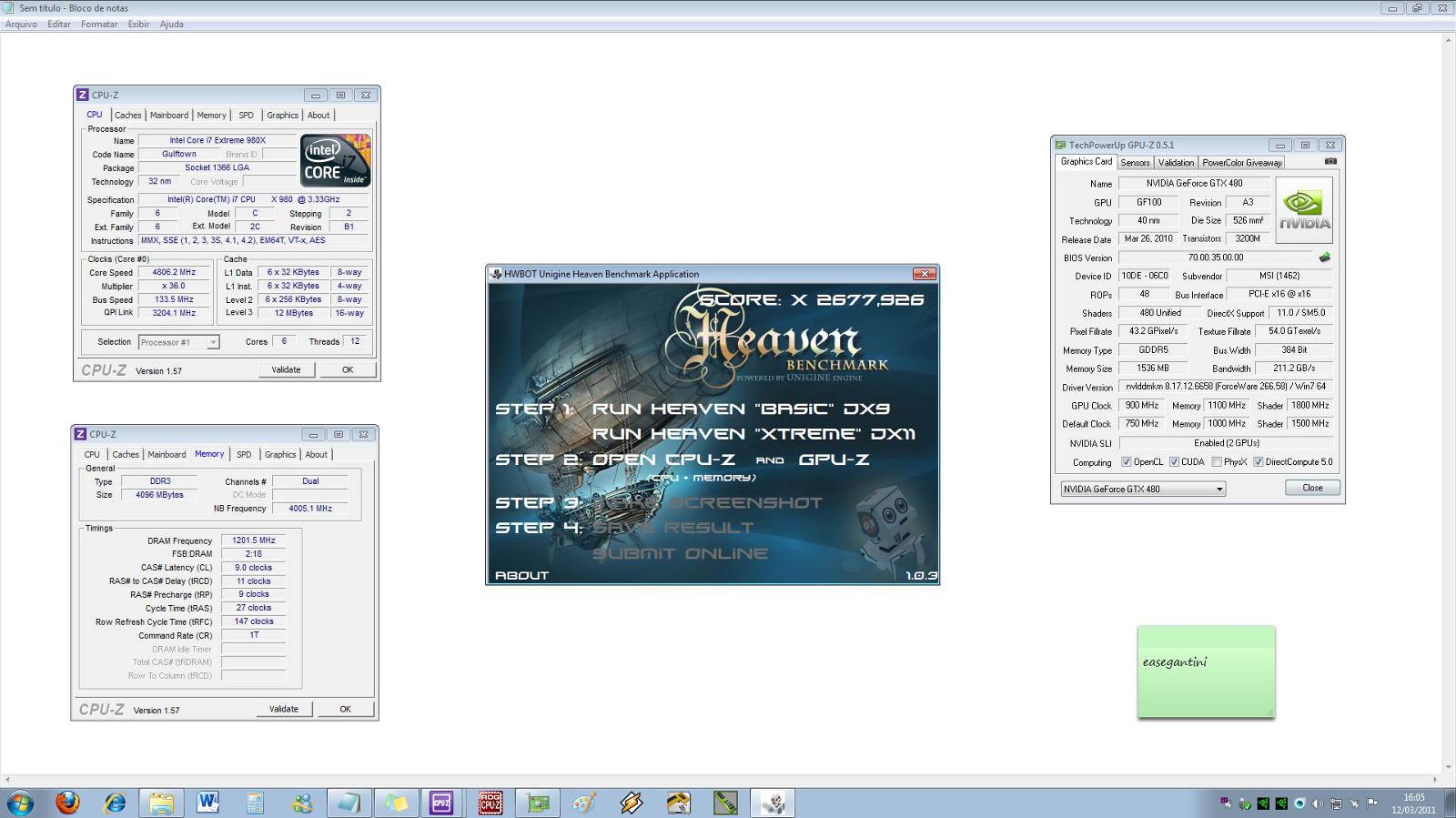The image size is (1456, 818).
Task: Click ABOUT in the HWBOT Heaven window
Action: pos(521,575)
